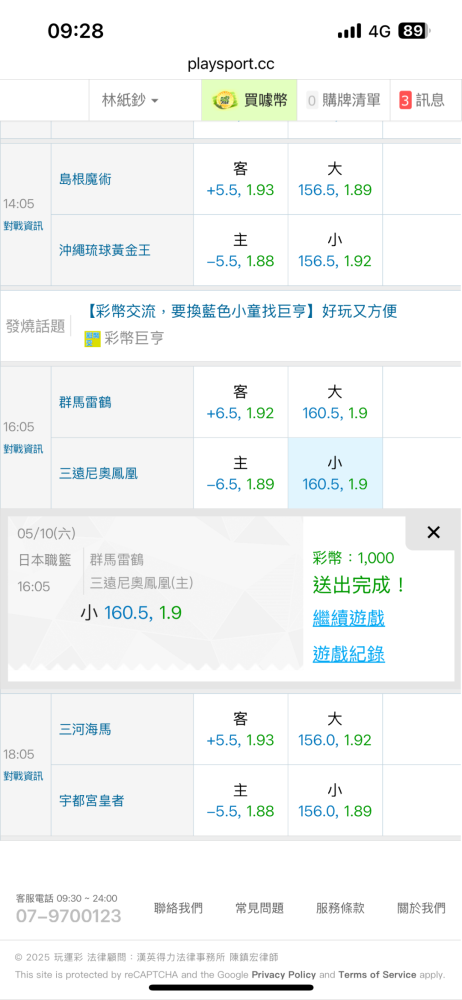The image size is (462, 1000).
Task: Tap the playsport.cc address bar
Action: coord(231,64)
